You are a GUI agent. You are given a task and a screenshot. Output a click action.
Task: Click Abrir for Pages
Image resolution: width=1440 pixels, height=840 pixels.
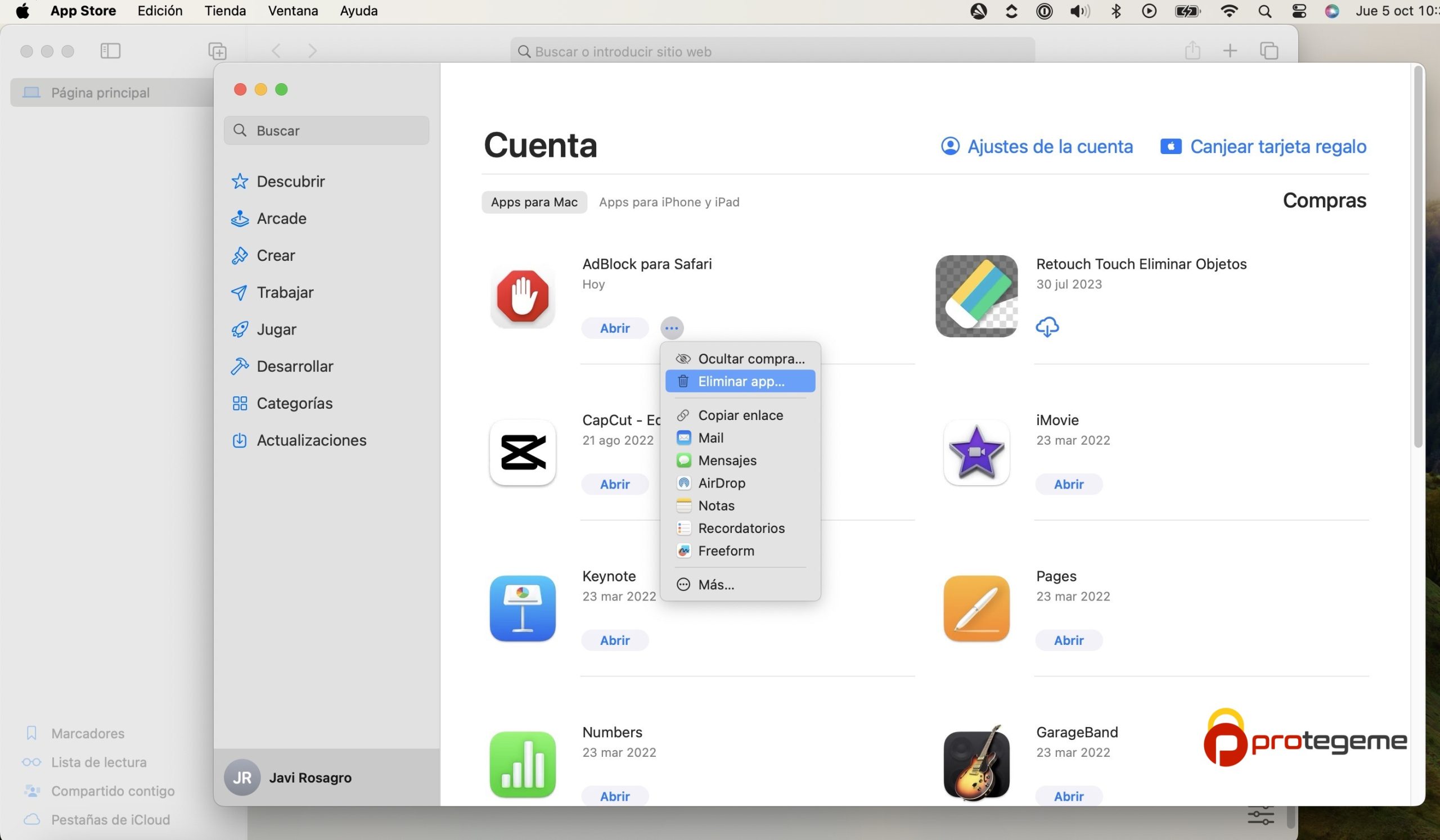[1069, 640]
